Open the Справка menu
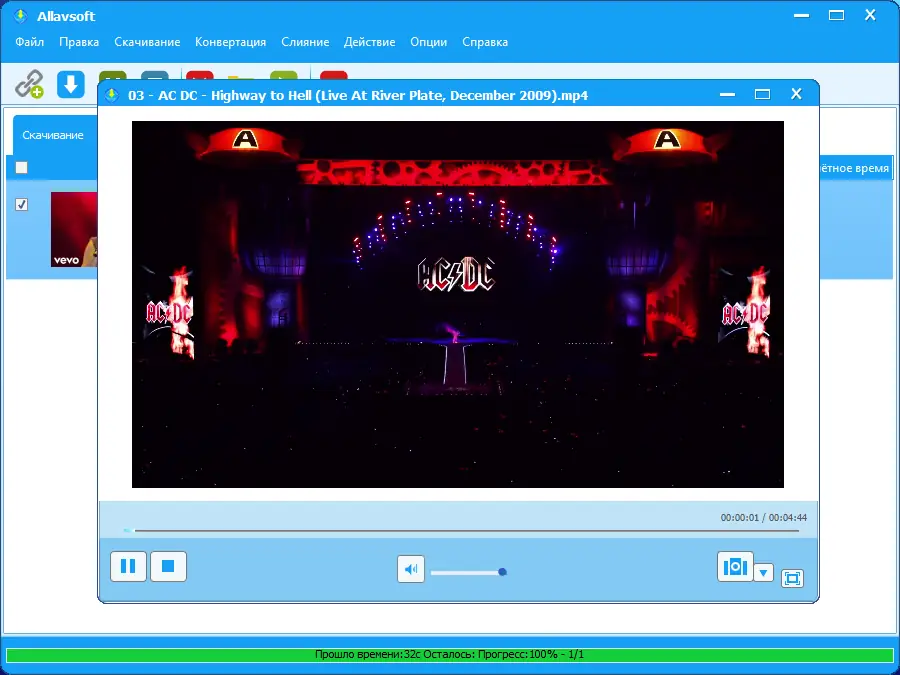900x675 pixels. tap(483, 42)
